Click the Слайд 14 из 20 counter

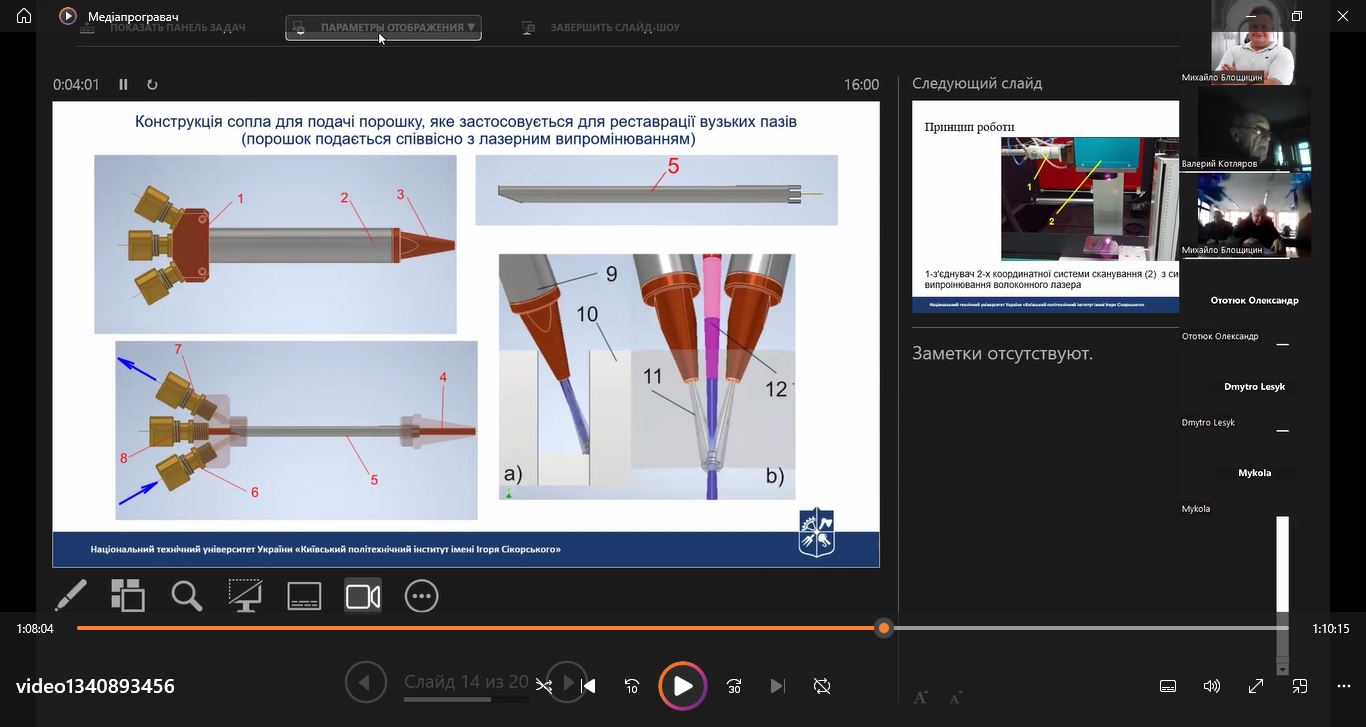(466, 682)
